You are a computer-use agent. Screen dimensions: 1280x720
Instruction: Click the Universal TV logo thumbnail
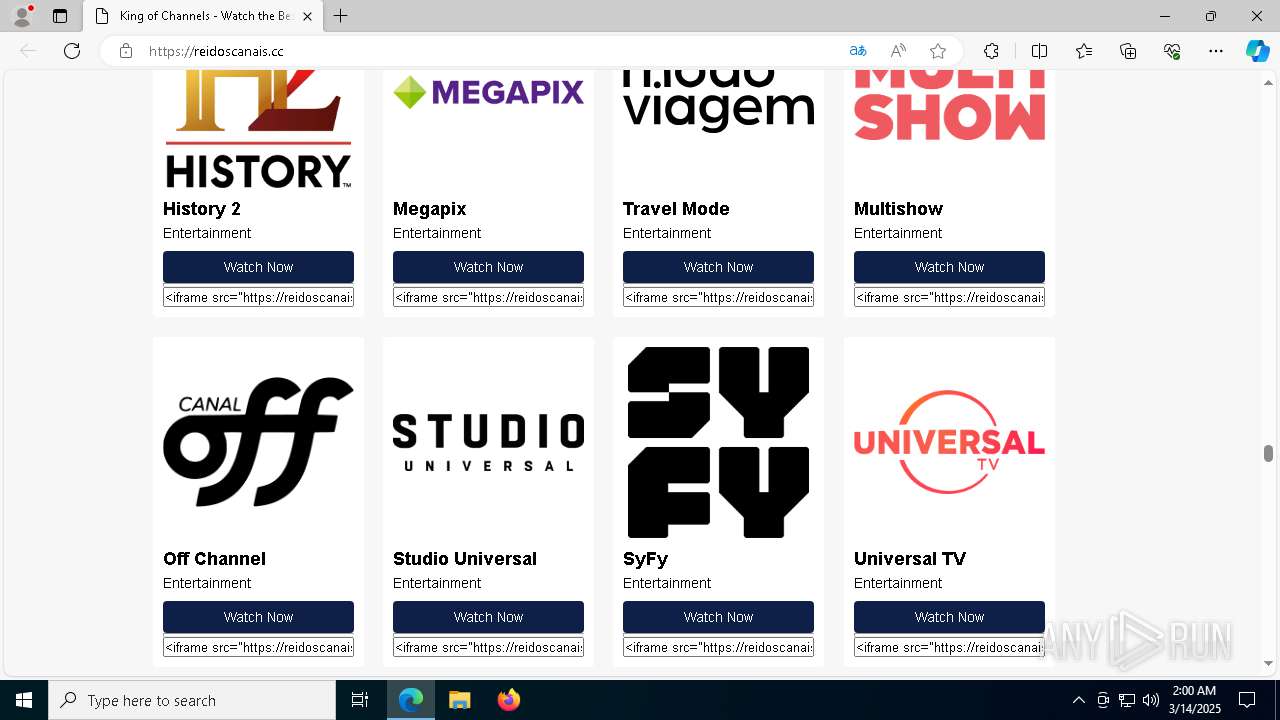[949, 442]
